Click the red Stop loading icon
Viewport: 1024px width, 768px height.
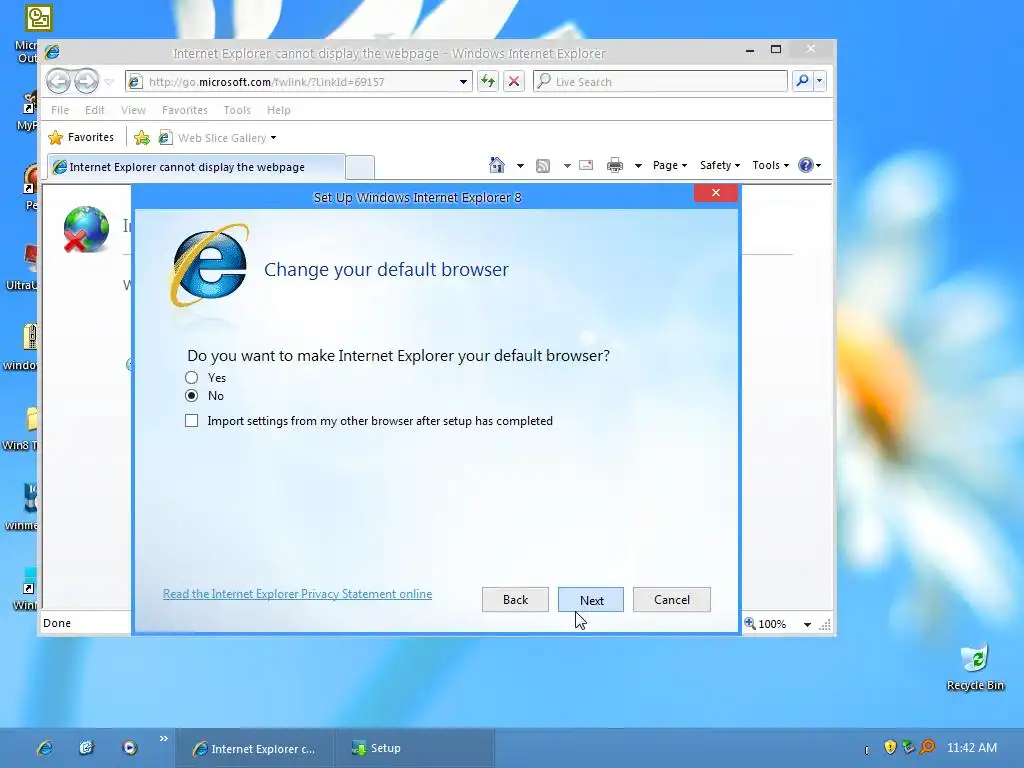[x=514, y=82]
